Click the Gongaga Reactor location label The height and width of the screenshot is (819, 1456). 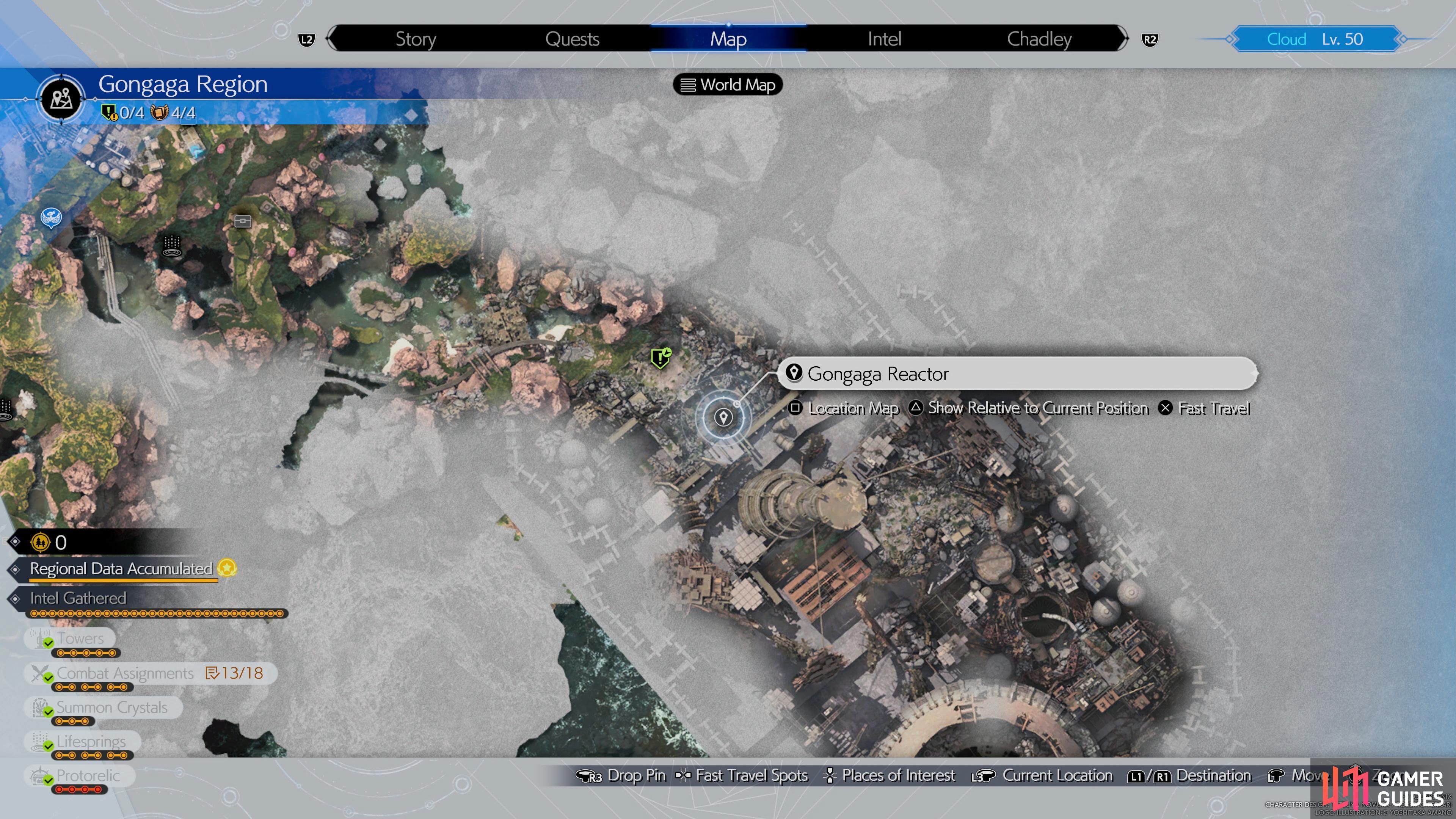coord(1017,373)
